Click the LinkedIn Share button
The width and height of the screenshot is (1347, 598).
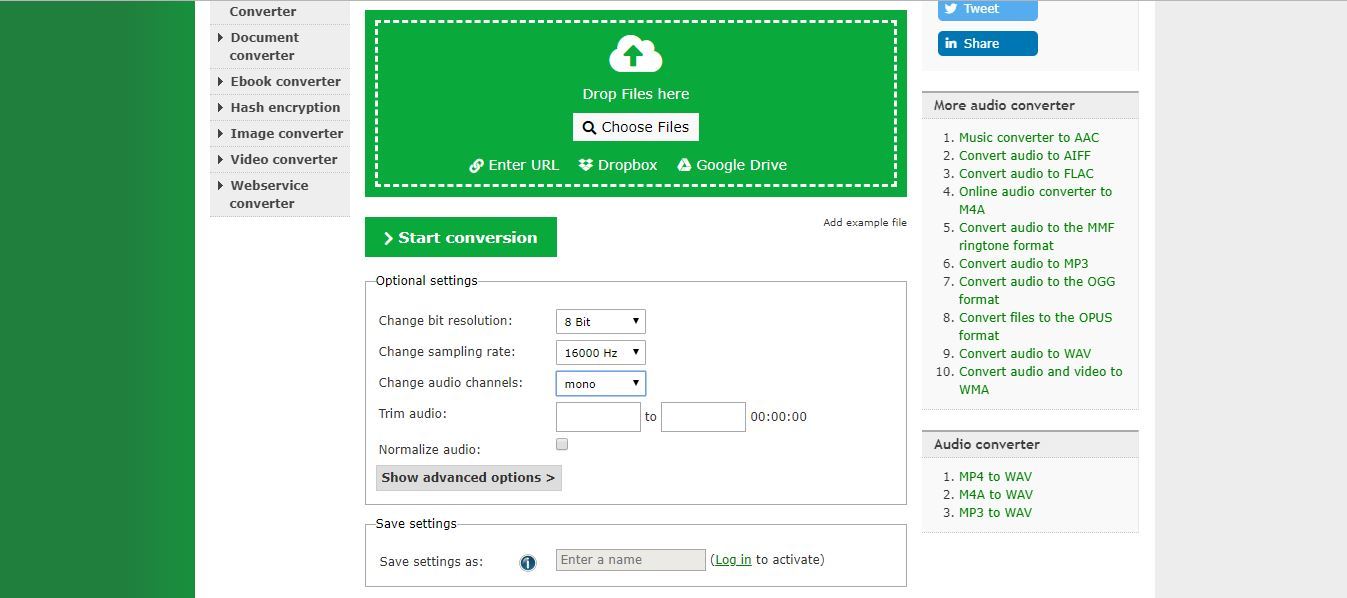click(988, 44)
